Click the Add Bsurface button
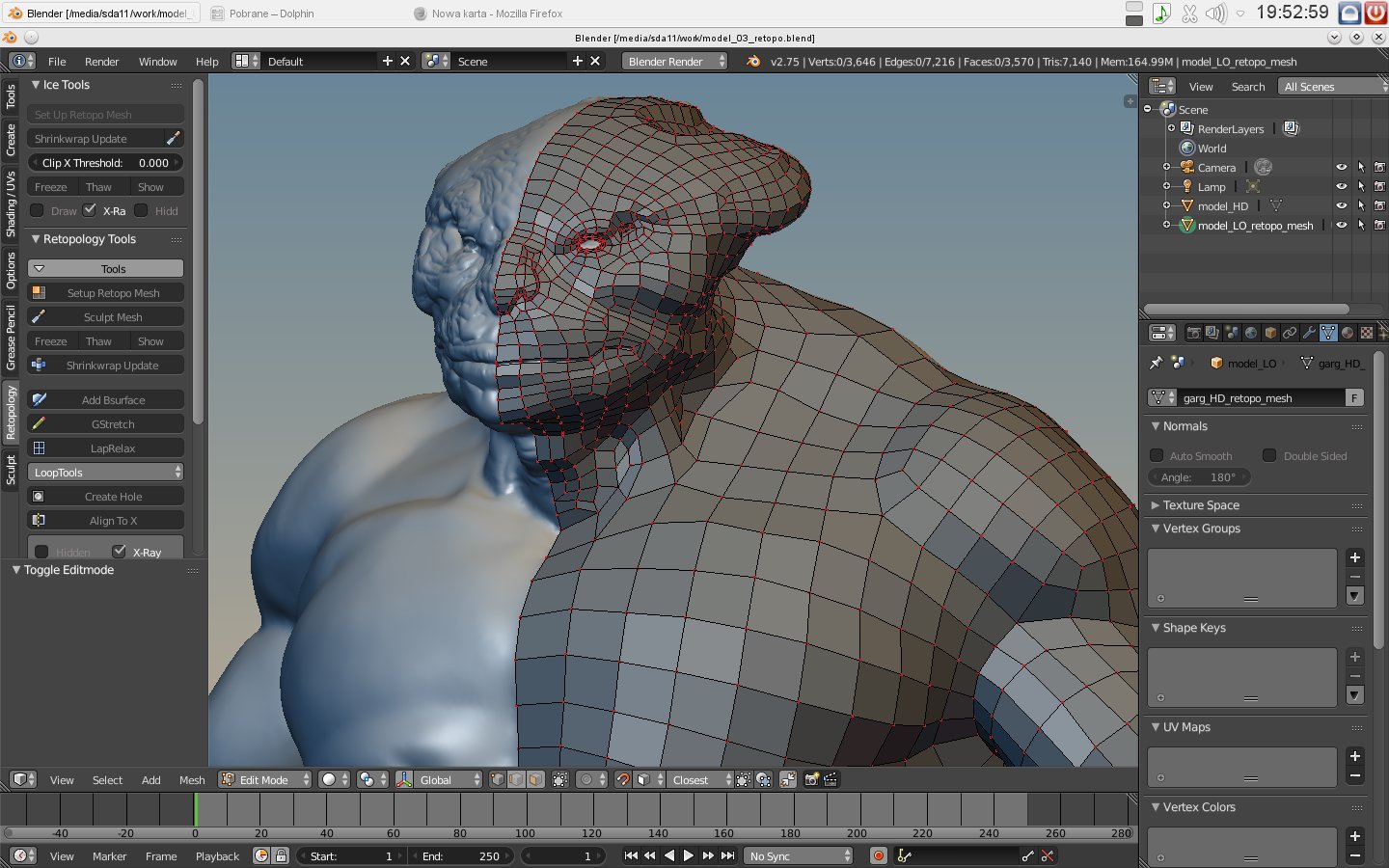This screenshot has height=868, width=1389. (x=106, y=399)
